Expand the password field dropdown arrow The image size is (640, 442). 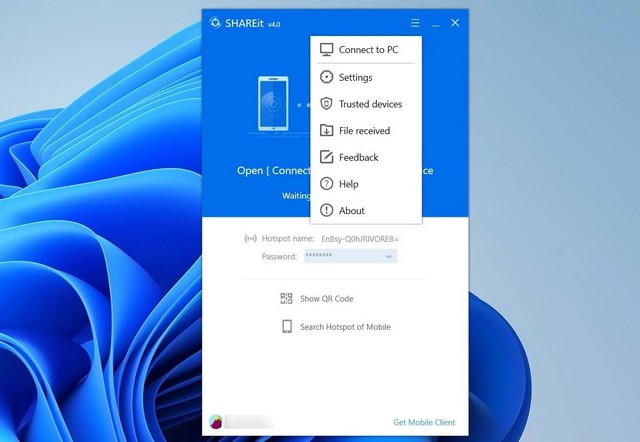point(388,257)
